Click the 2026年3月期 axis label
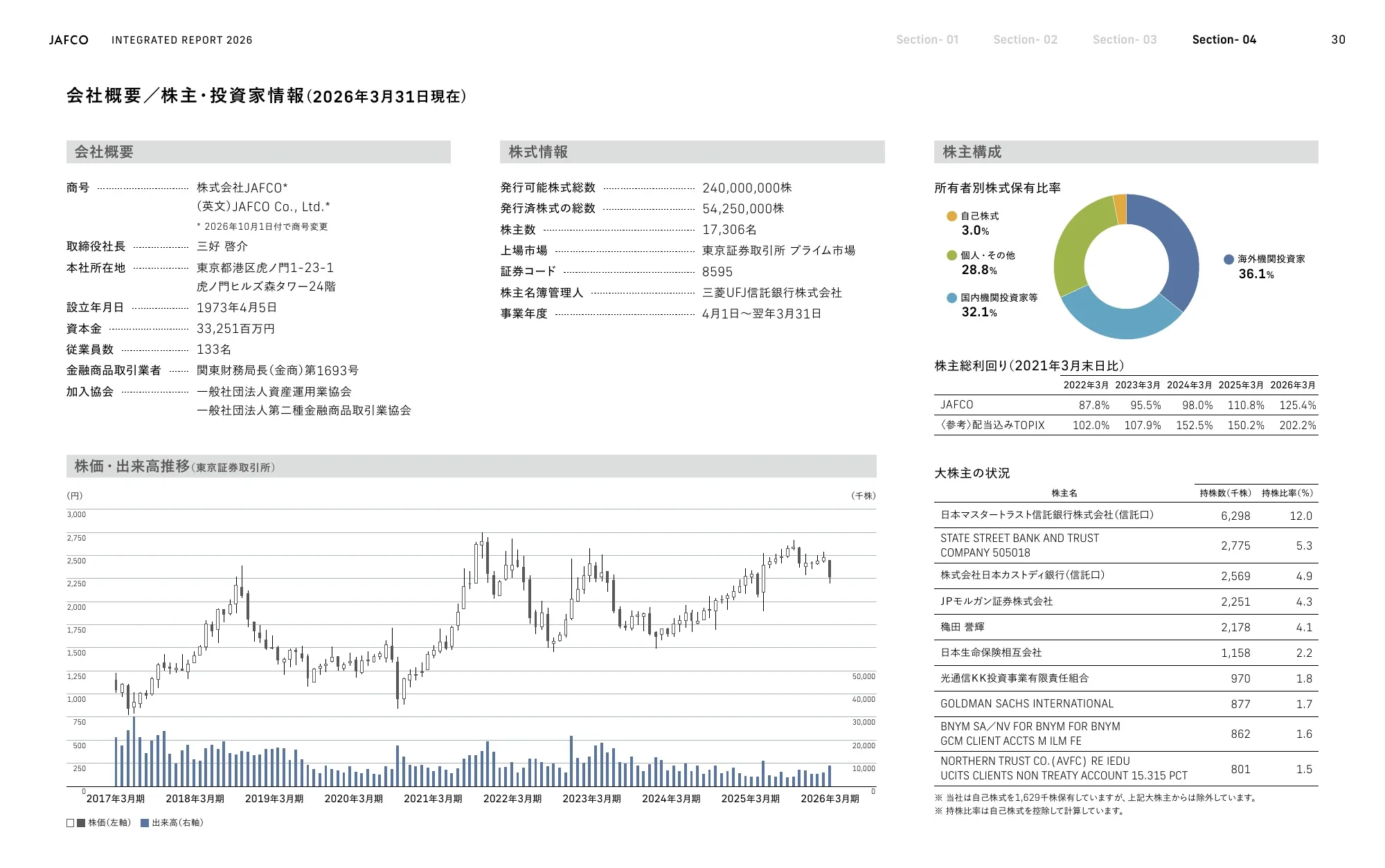1385x868 pixels. point(830,799)
